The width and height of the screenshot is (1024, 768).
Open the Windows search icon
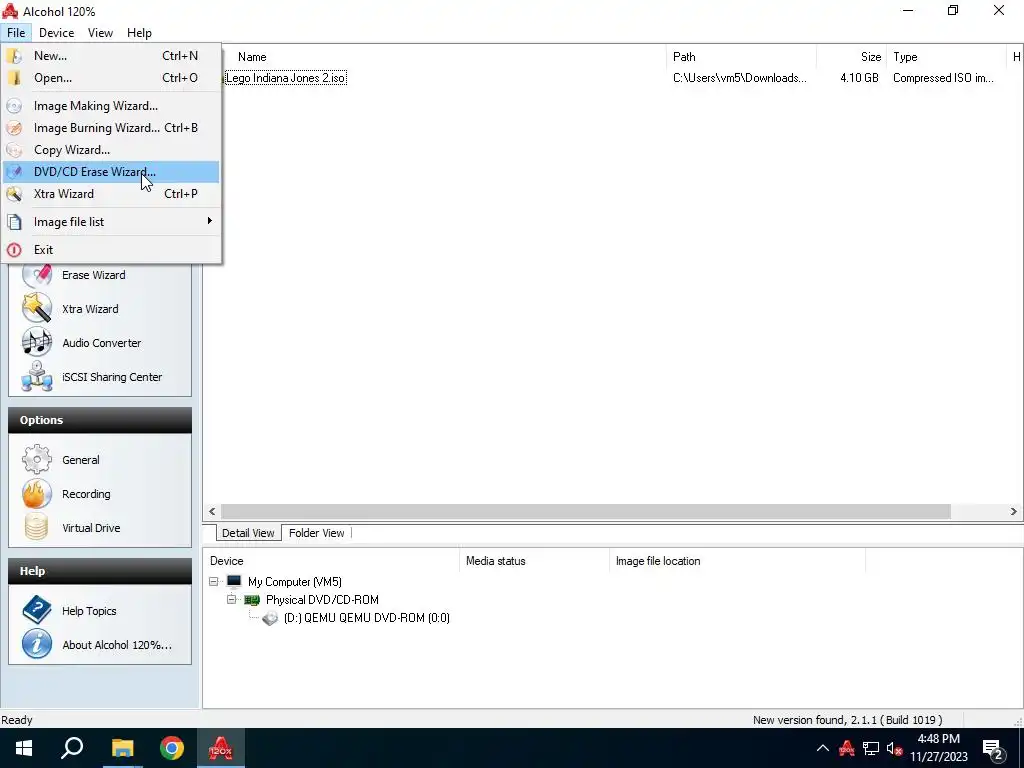[x=72, y=748]
